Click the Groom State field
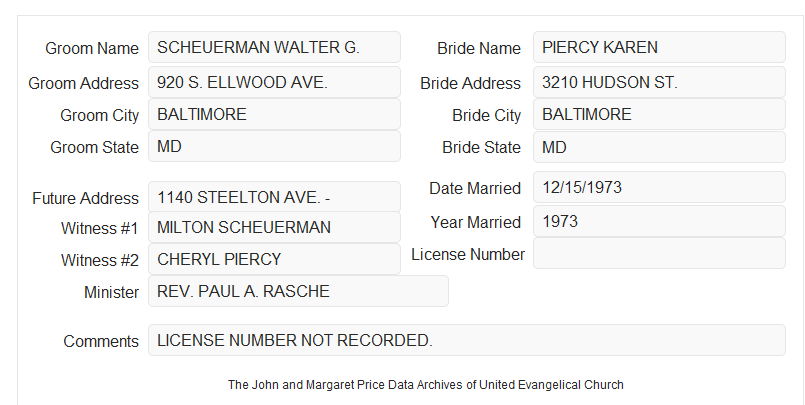The height and width of the screenshot is (405, 805). tap(274, 146)
